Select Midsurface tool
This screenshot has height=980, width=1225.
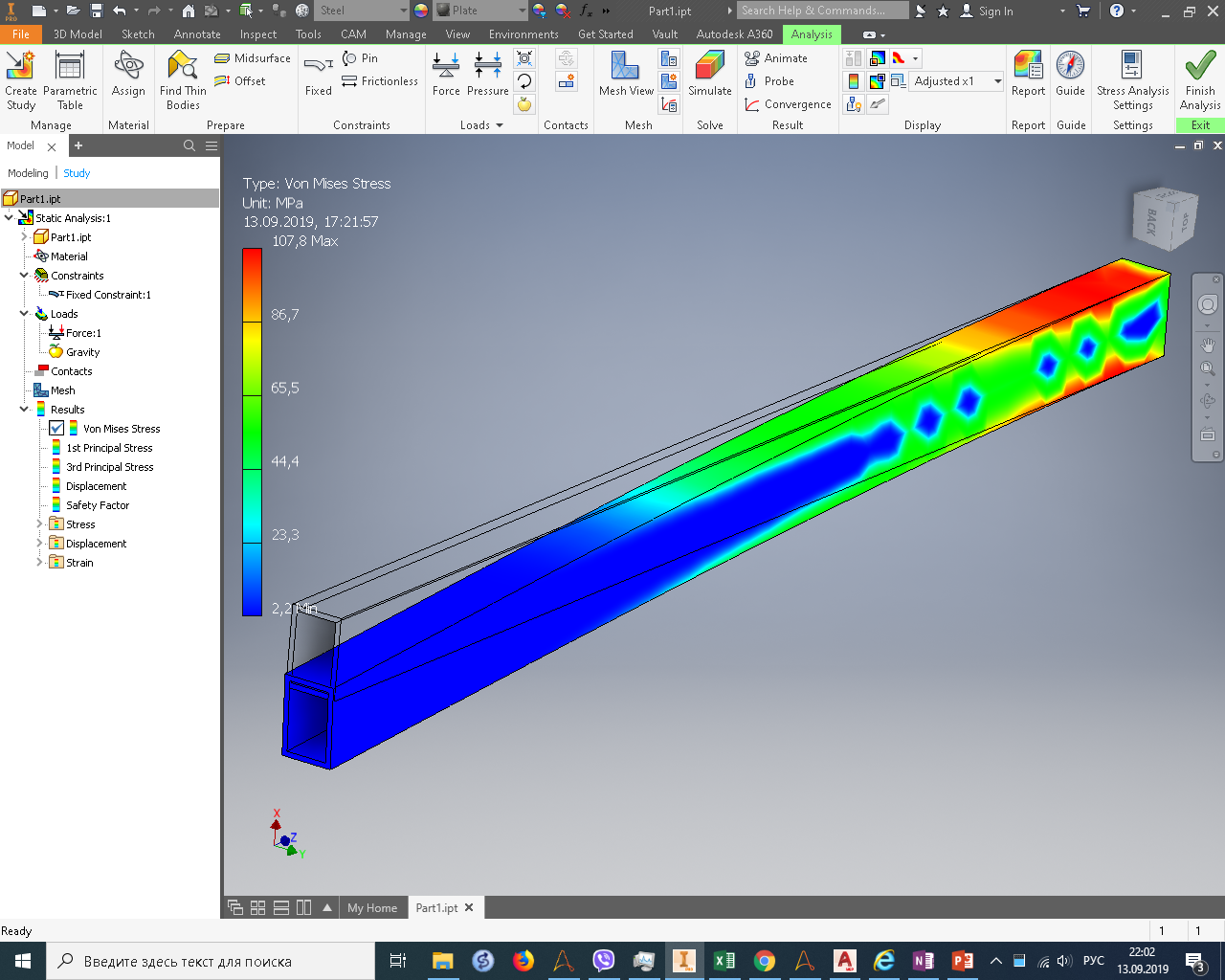click(253, 58)
